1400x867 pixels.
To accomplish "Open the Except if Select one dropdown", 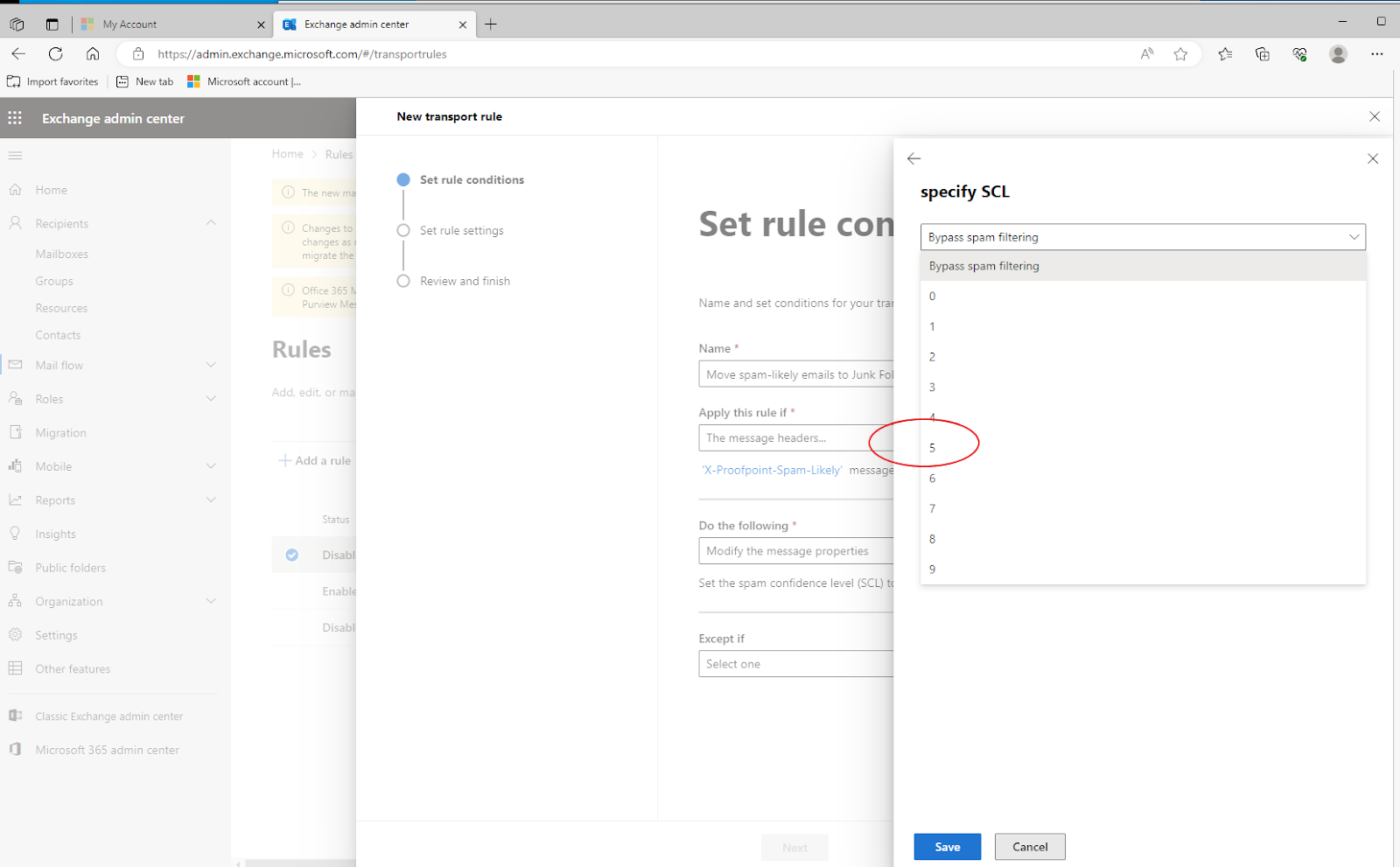I will [795, 663].
